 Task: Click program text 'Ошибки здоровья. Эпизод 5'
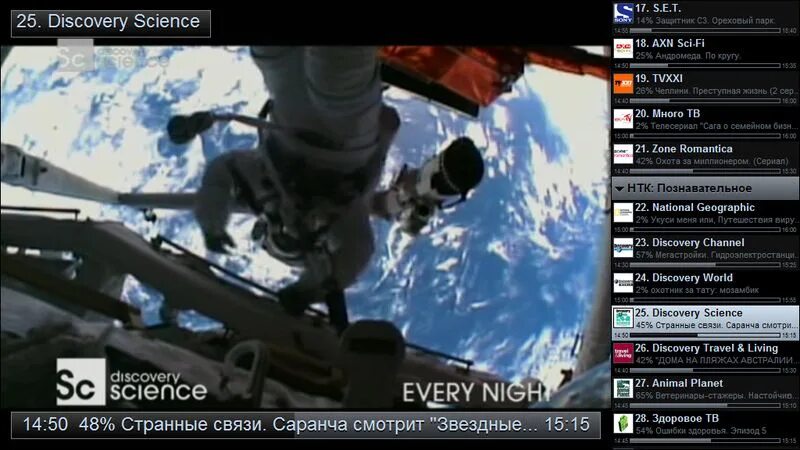pyautogui.click(x=711, y=431)
